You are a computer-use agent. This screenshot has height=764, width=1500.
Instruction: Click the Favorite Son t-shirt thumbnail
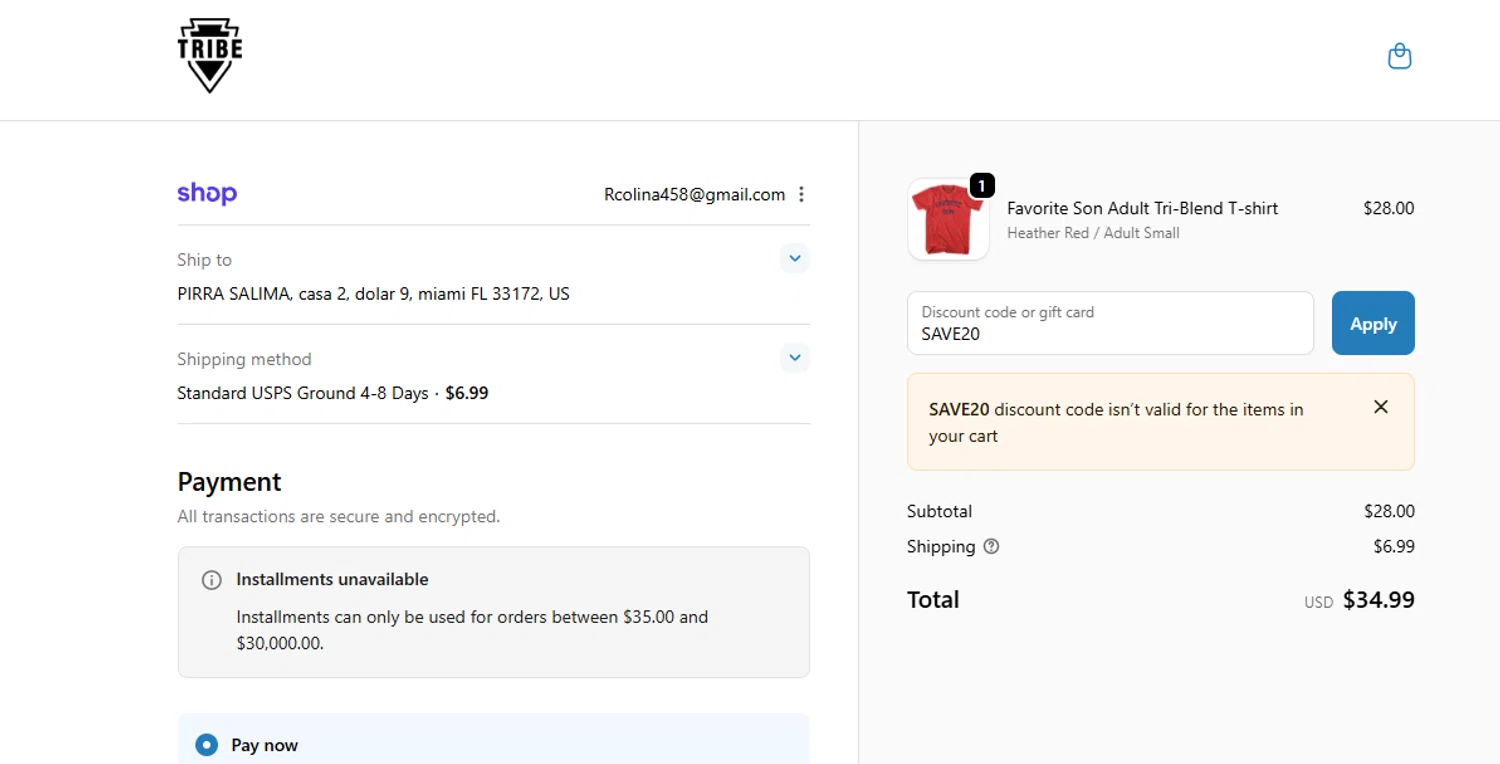click(x=948, y=220)
